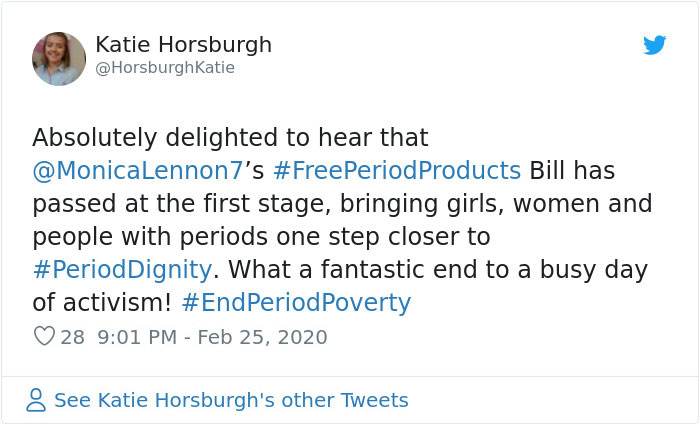This screenshot has width=700, height=426.
Task: Click the text 'Absolutely delighted to hear that'
Action: [x=230, y=137]
